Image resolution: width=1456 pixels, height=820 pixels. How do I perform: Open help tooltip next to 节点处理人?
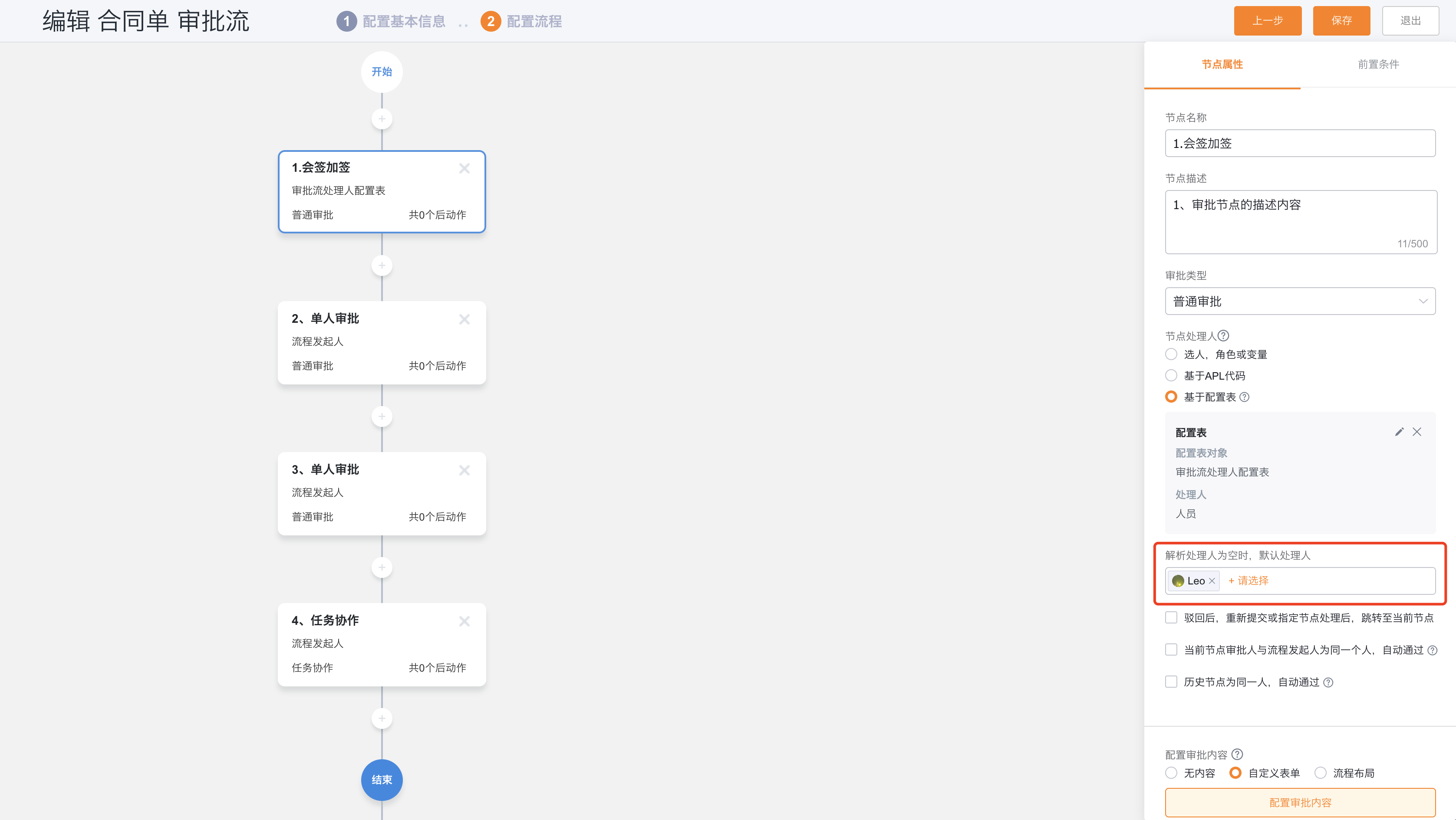tap(1223, 335)
